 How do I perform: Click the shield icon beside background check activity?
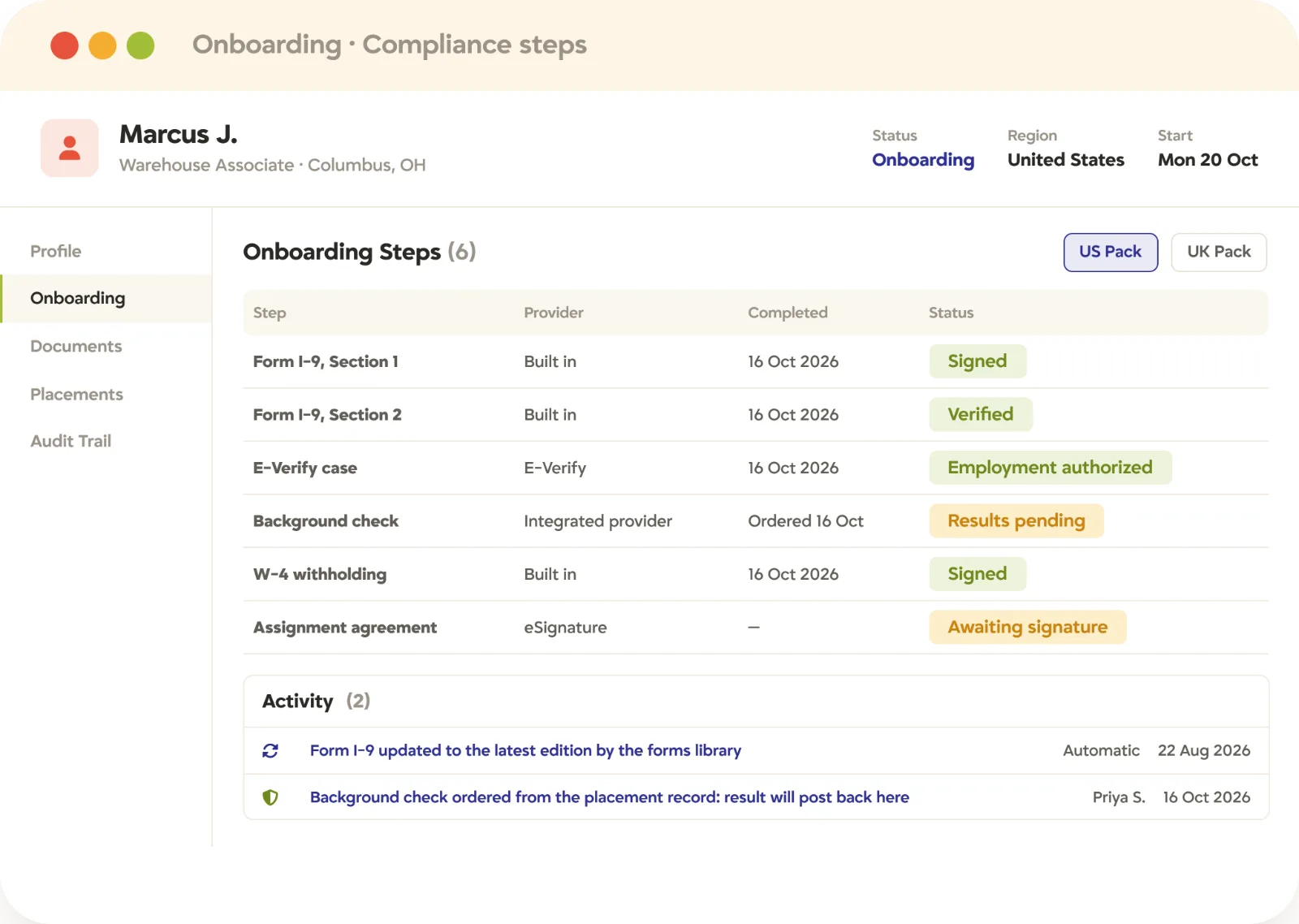point(270,797)
